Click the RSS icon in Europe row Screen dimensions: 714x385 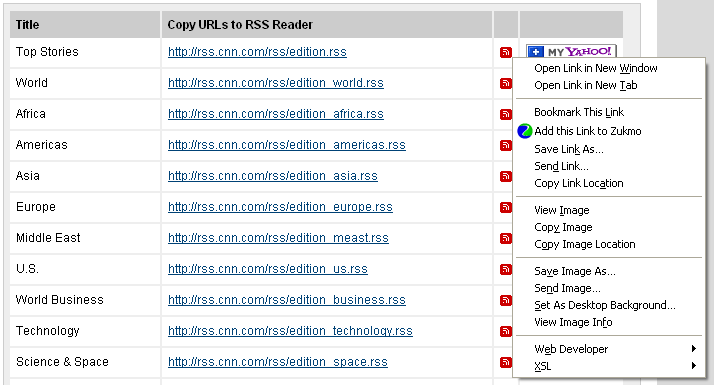505,207
